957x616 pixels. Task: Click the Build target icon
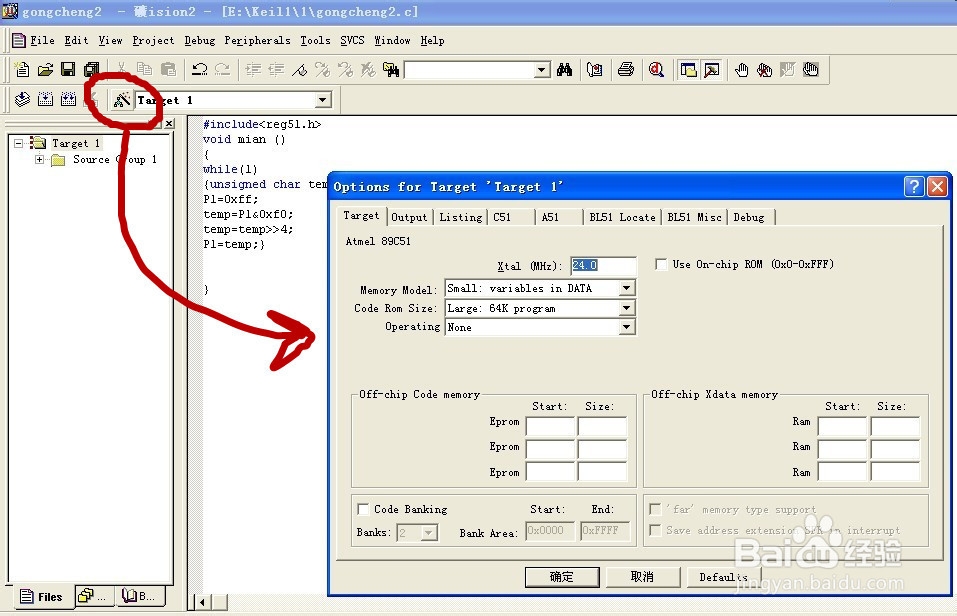[45, 100]
